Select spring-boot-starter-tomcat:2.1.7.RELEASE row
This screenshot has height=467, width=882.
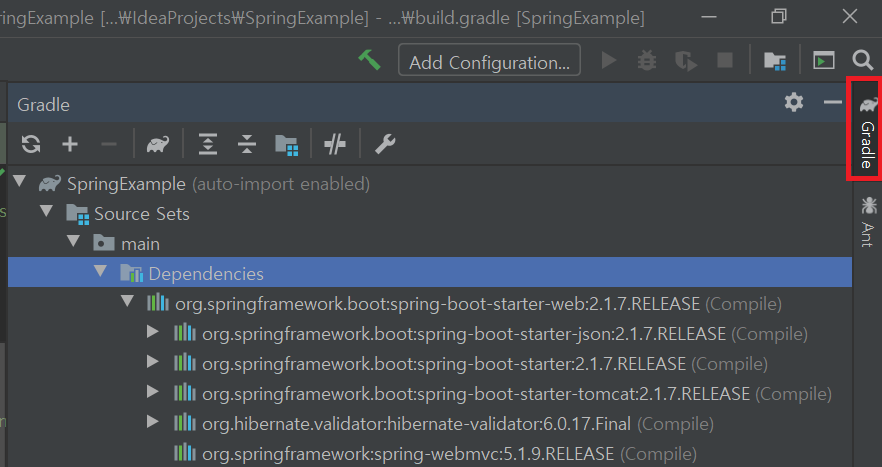click(430, 393)
